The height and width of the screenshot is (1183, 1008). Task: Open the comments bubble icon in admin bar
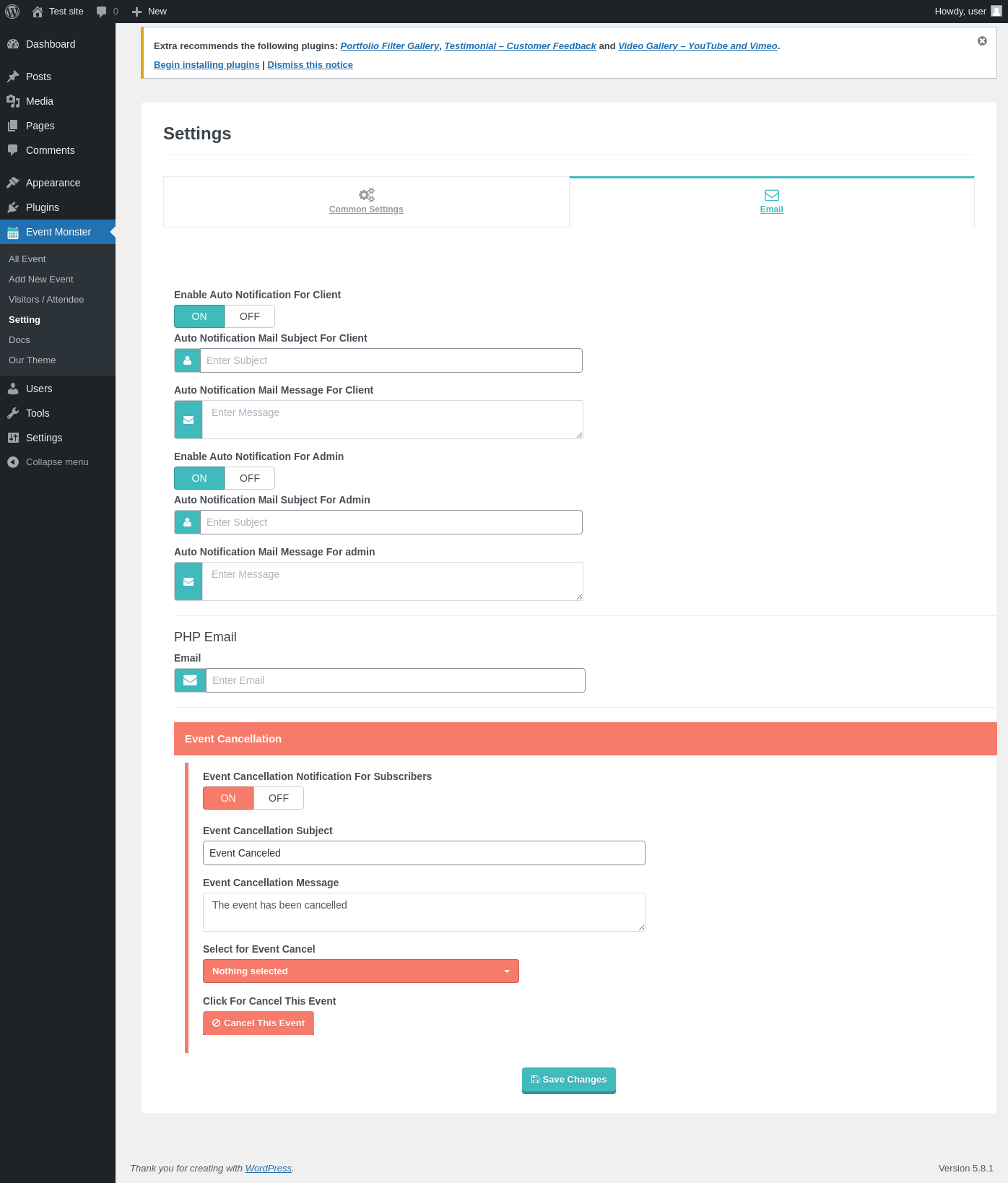(102, 12)
